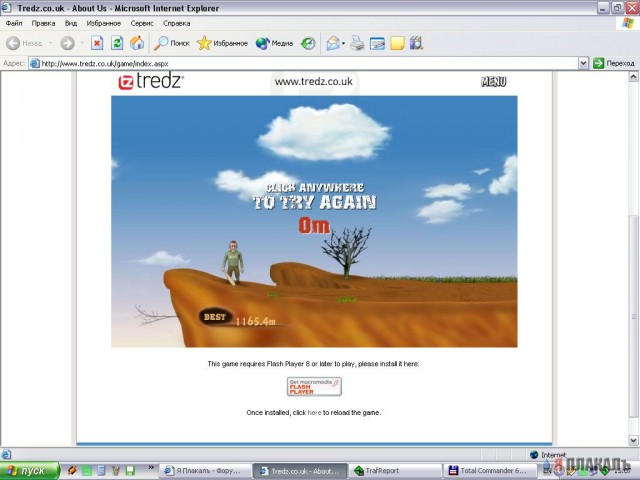Switch to Total Commander taskbar window
This screenshot has width=640, height=480.
pyautogui.click(x=490, y=471)
